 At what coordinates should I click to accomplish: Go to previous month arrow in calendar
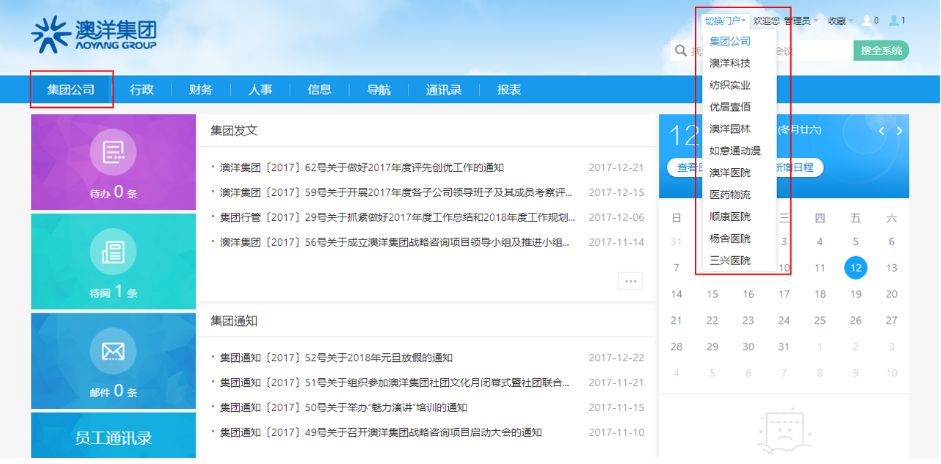[881, 131]
